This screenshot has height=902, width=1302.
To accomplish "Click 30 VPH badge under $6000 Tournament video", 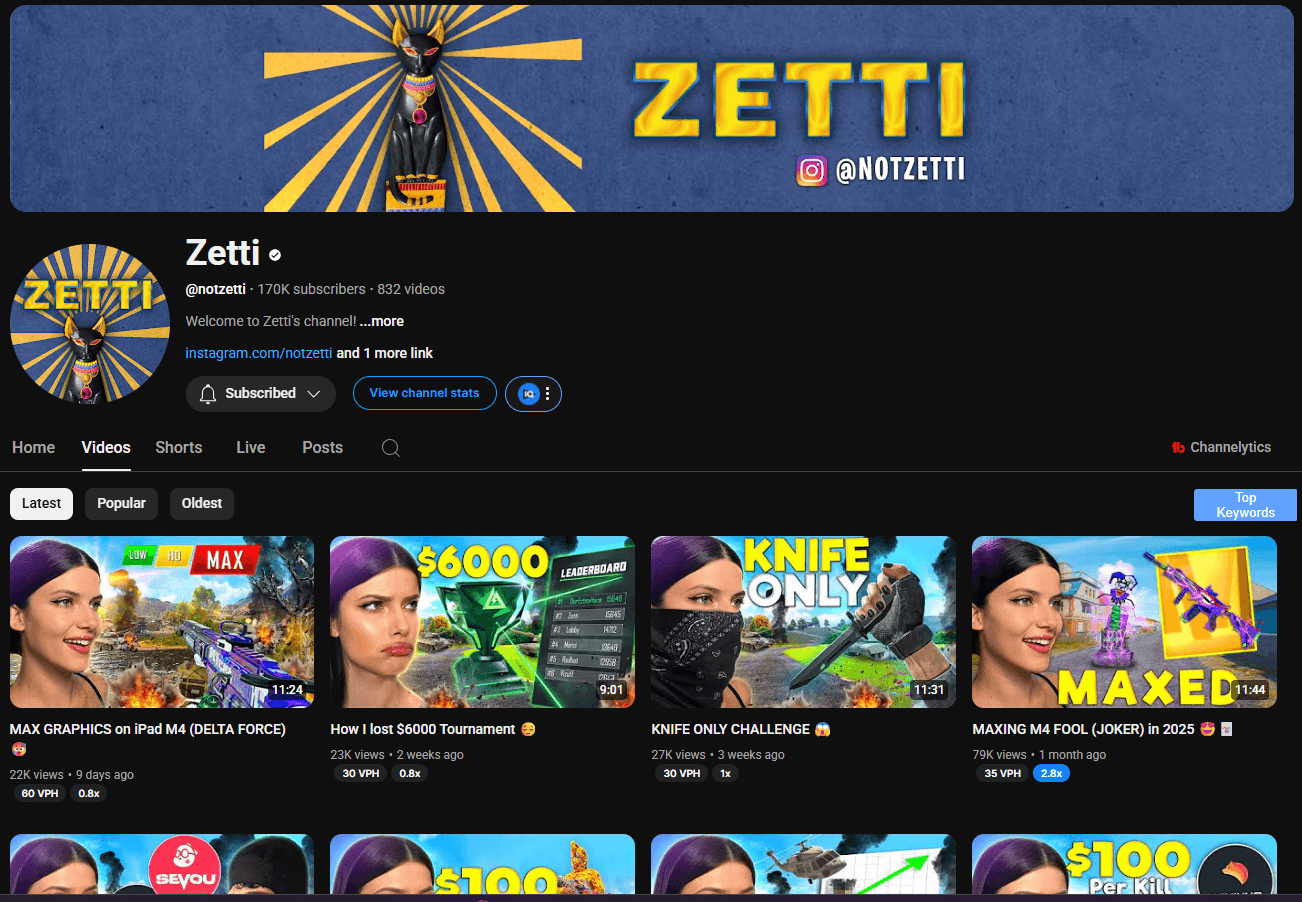I will [x=360, y=774].
